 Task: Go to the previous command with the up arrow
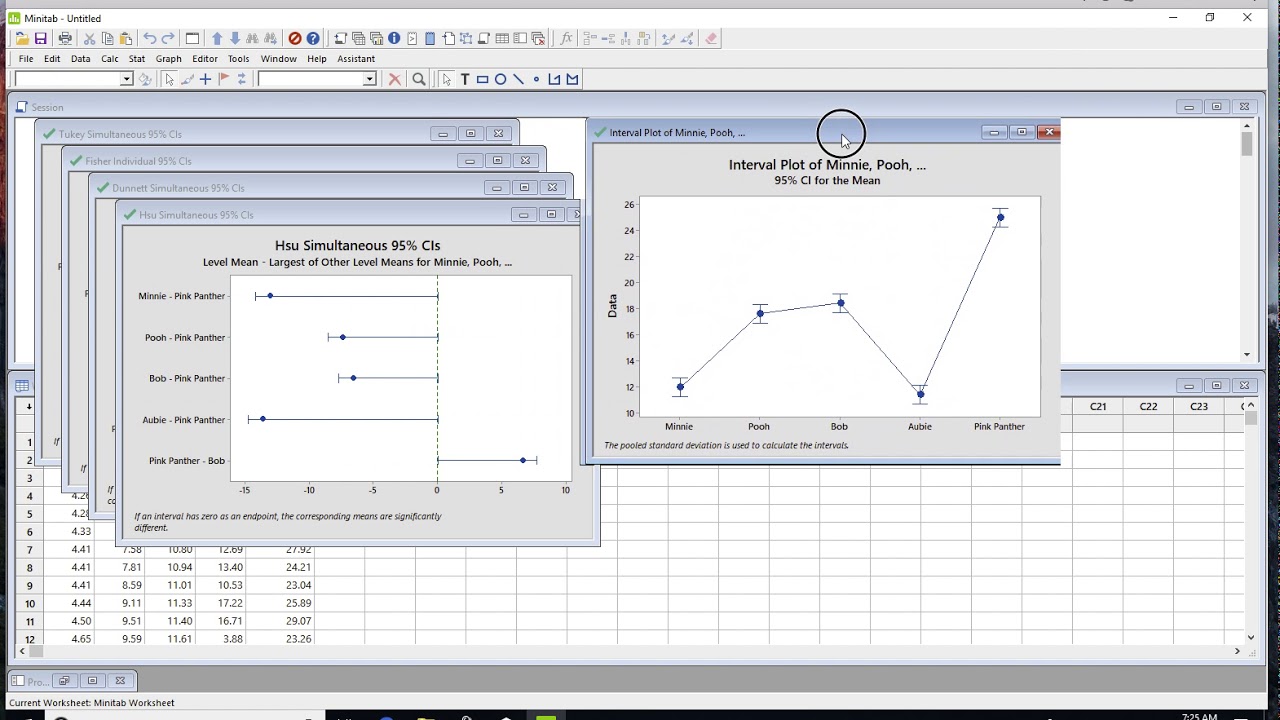pos(217,39)
